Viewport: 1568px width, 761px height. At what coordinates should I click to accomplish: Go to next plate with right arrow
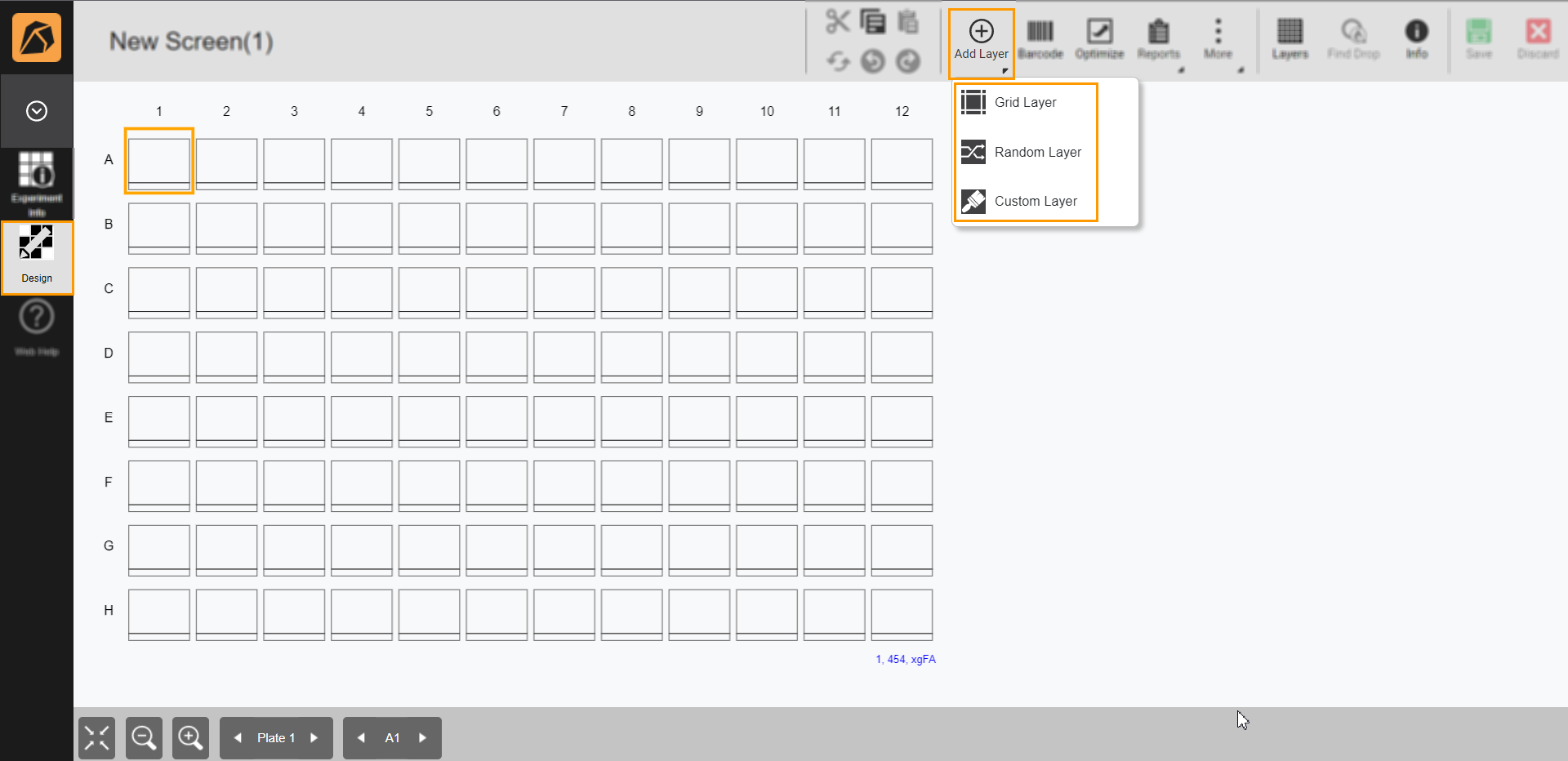pyautogui.click(x=314, y=738)
